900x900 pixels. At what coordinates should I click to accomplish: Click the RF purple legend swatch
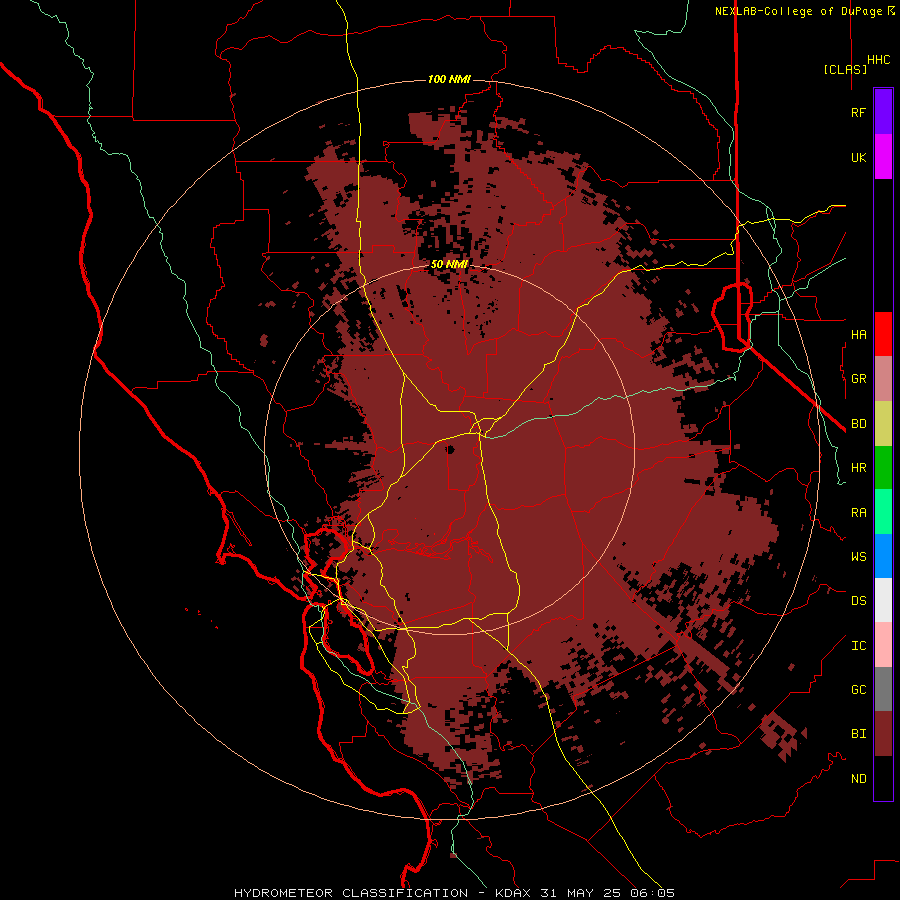(883, 112)
